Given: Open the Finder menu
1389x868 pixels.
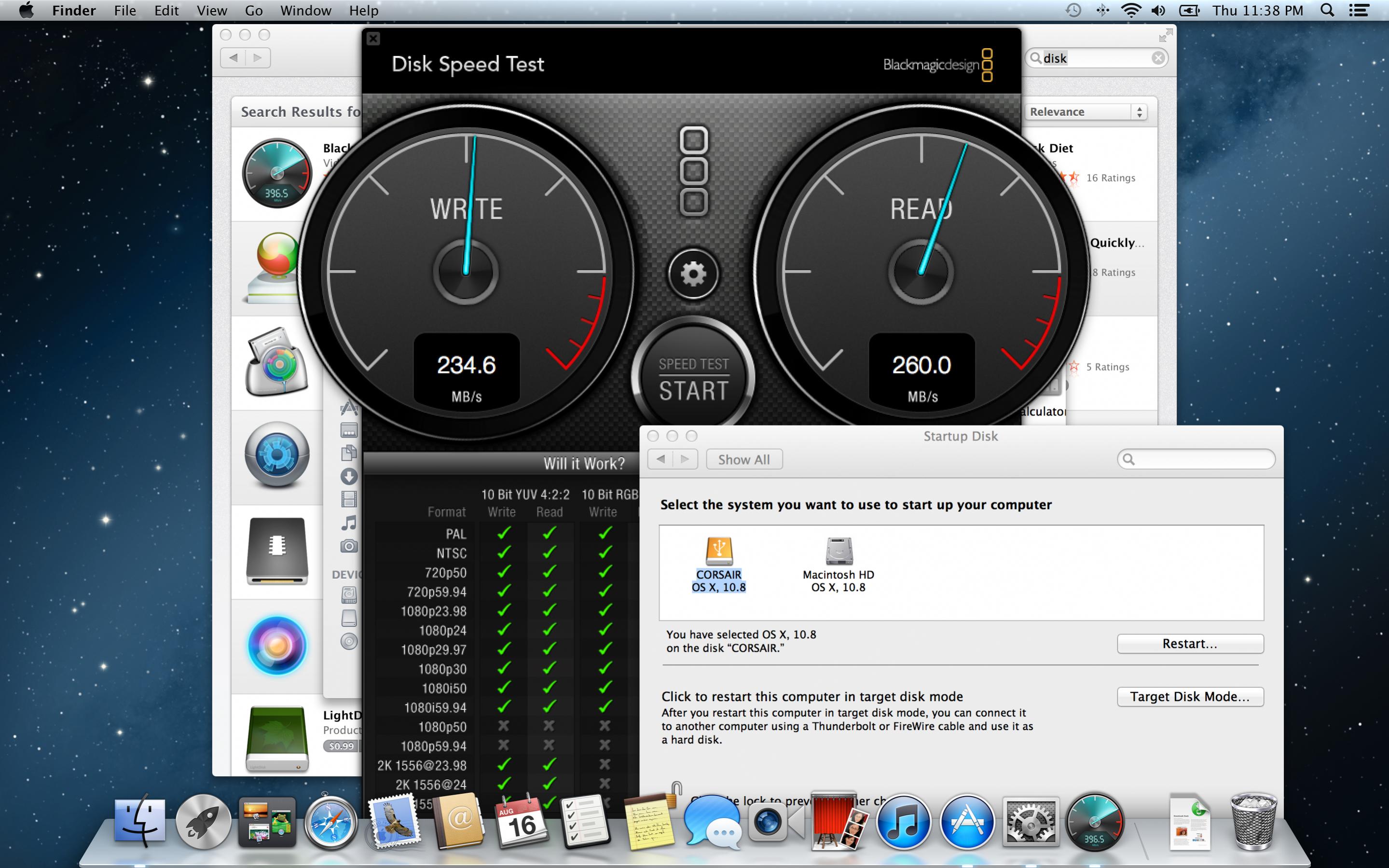Looking at the screenshot, I should 74,10.
